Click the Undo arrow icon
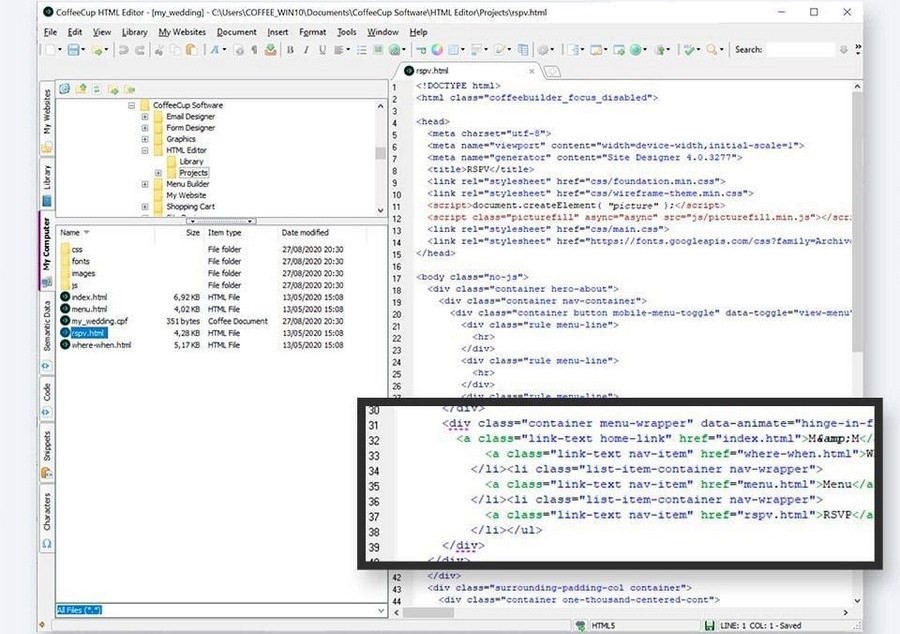The image size is (900, 634). pyautogui.click(x=123, y=50)
